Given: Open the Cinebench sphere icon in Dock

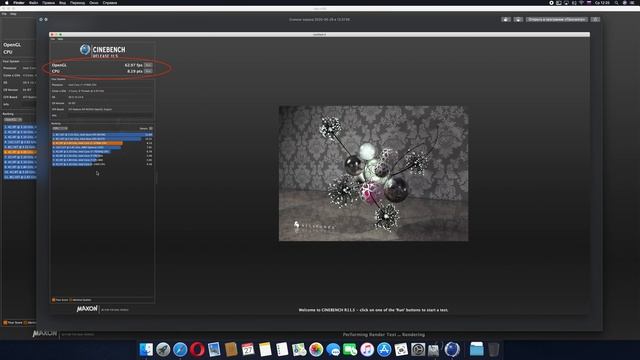Looking at the screenshot, I should point(452,349).
